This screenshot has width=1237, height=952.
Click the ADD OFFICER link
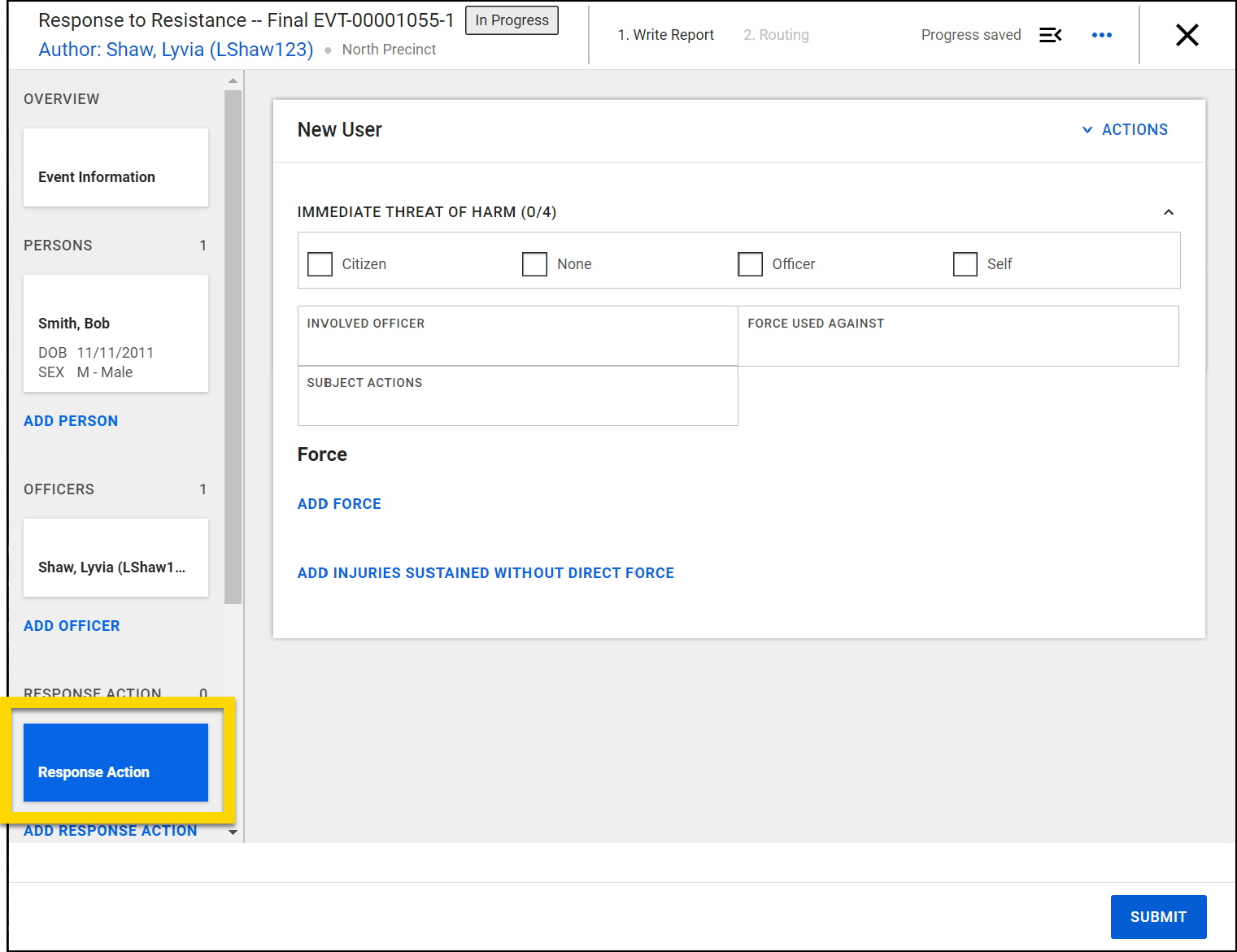(x=72, y=625)
